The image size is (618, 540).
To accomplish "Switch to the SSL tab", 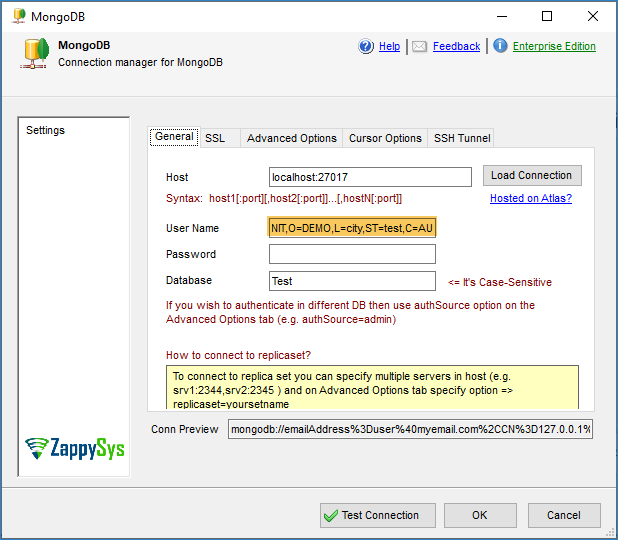I will click(x=215, y=138).
